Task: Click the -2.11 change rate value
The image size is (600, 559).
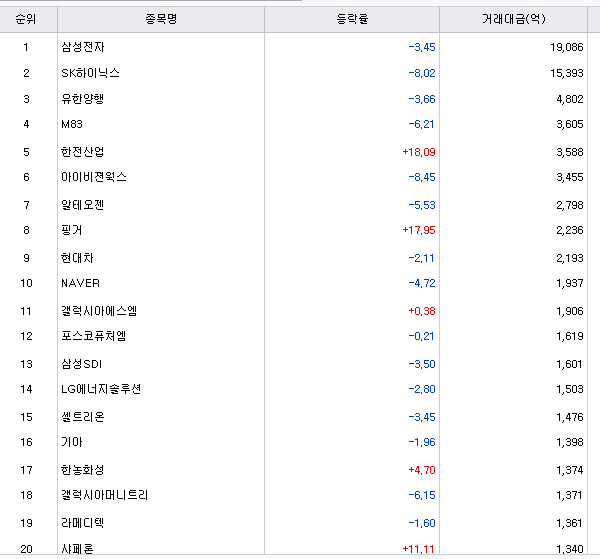Action: [x=421, y=258]
